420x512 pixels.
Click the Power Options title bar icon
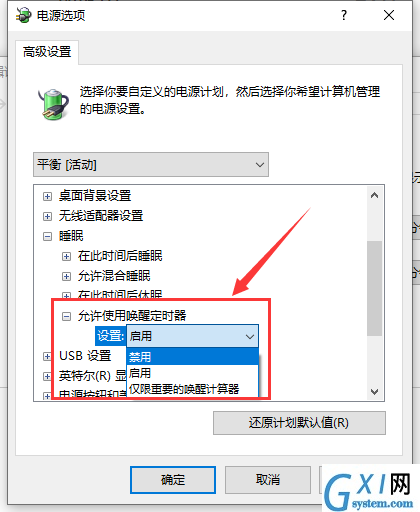click(23, 15)
